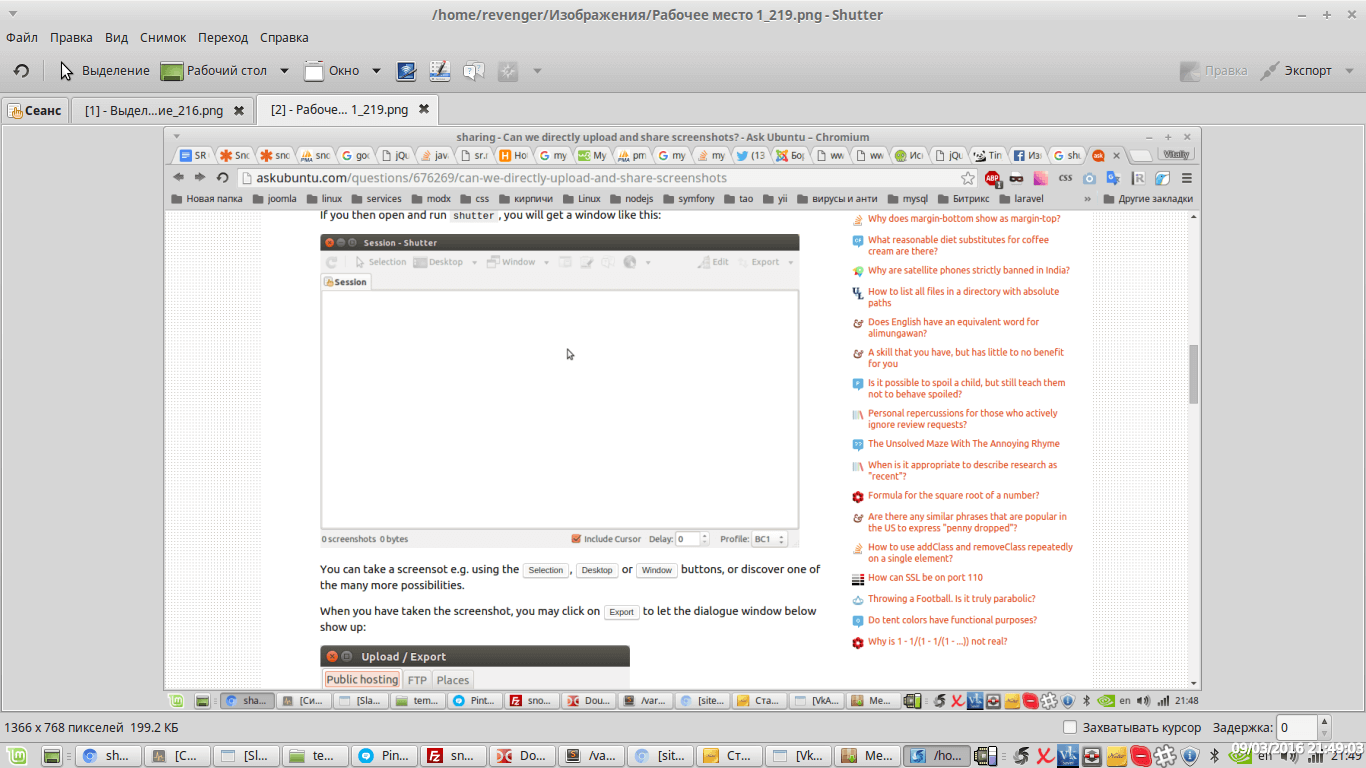Close the Выдел...ие_216.png tab
The height and width of the screenshot is (768, 1366).
click(239, 110)
